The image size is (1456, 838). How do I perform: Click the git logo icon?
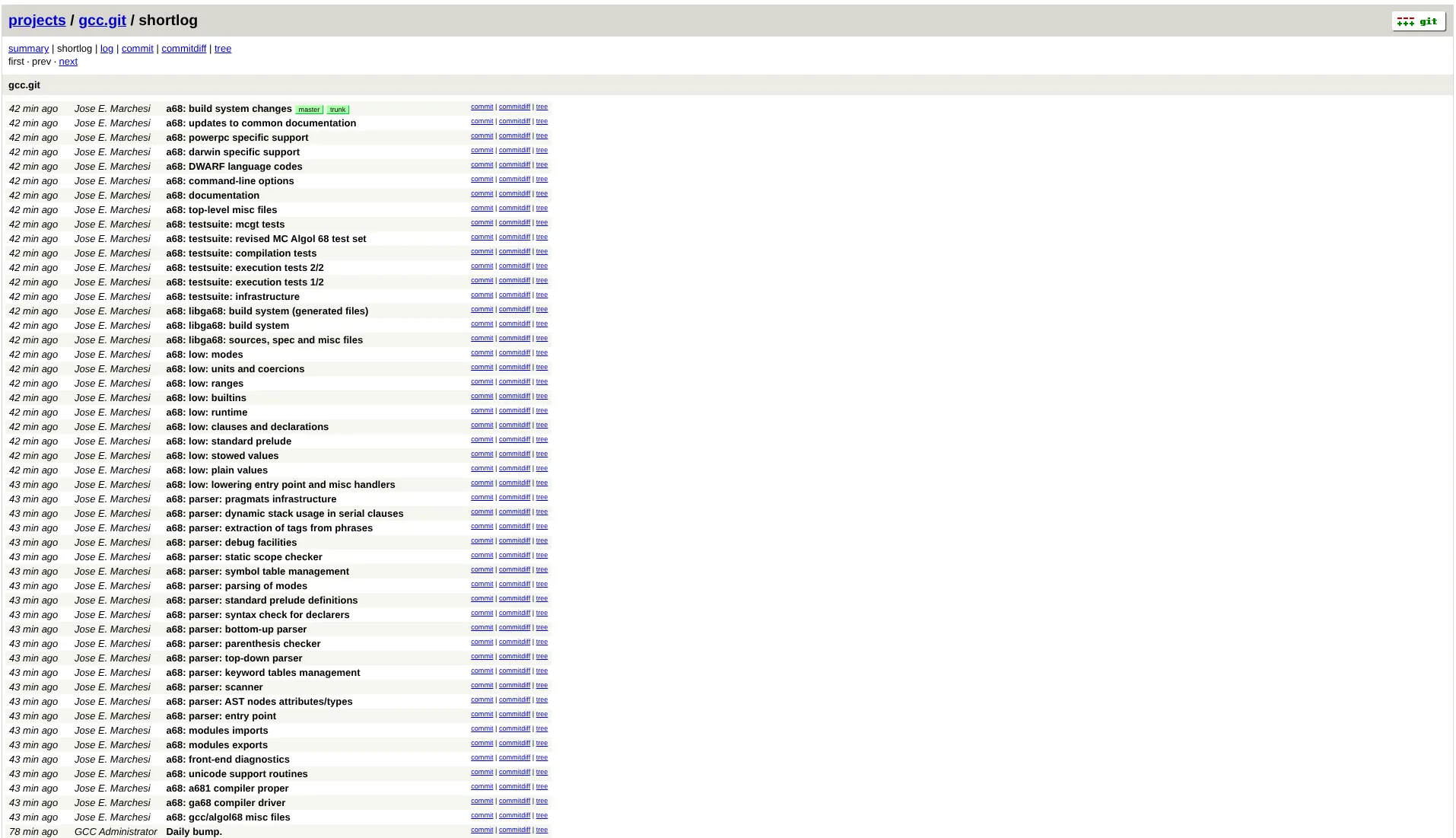coord(1418,21)
